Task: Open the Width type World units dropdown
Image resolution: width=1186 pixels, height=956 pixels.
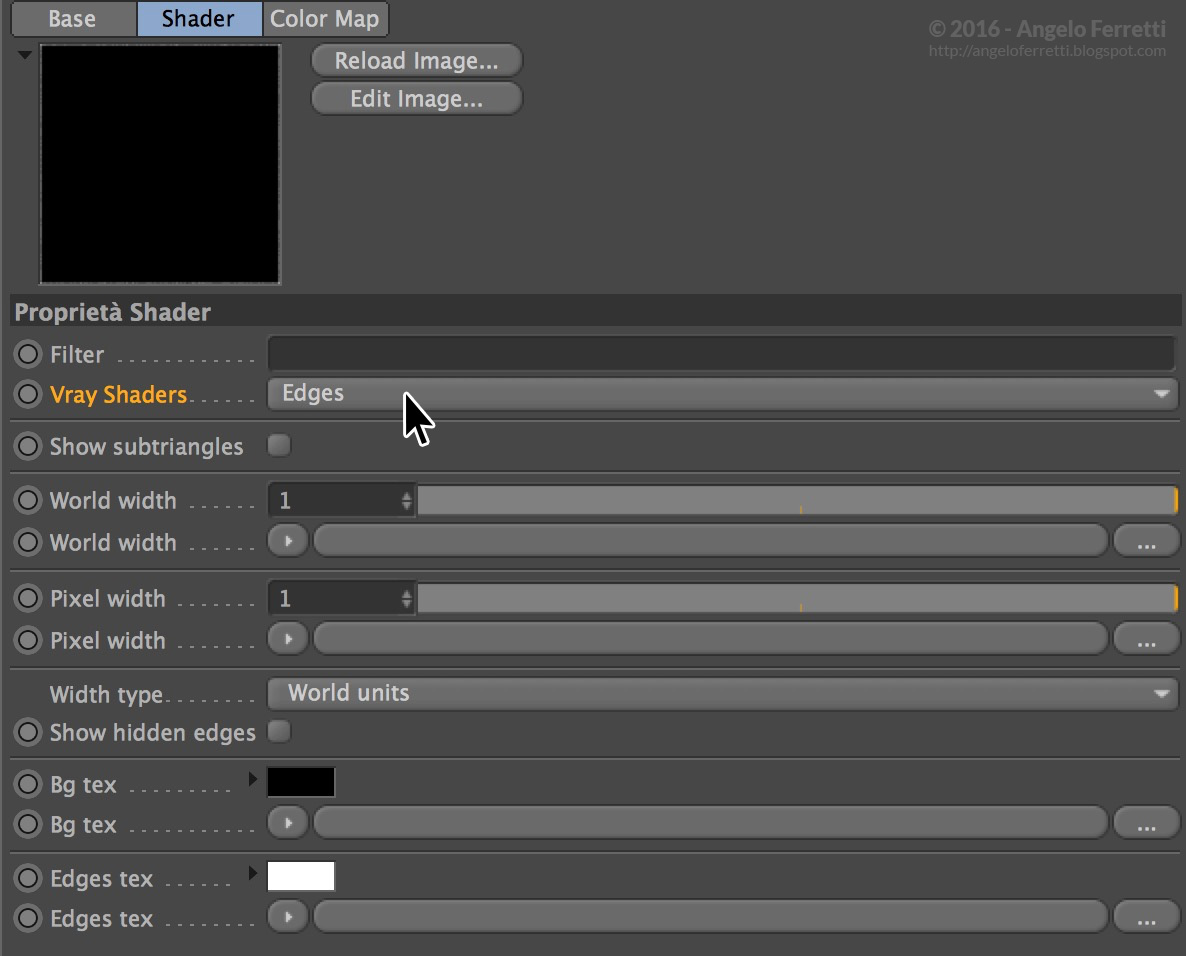Action: click(x=722, y=694)
